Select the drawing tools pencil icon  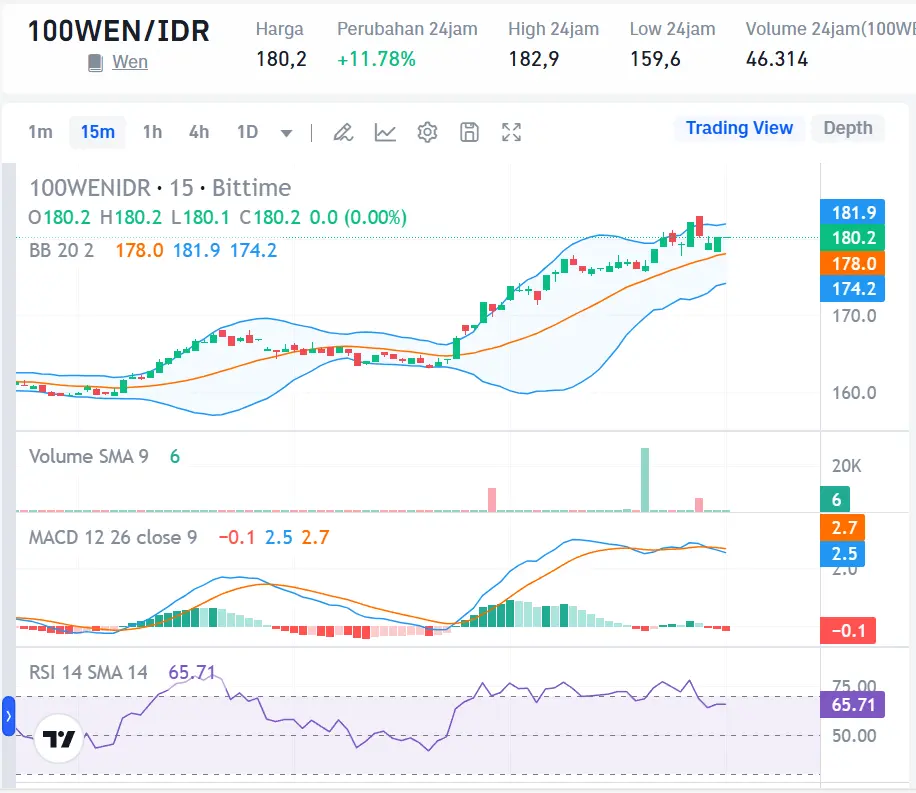(x=343, y=131)
